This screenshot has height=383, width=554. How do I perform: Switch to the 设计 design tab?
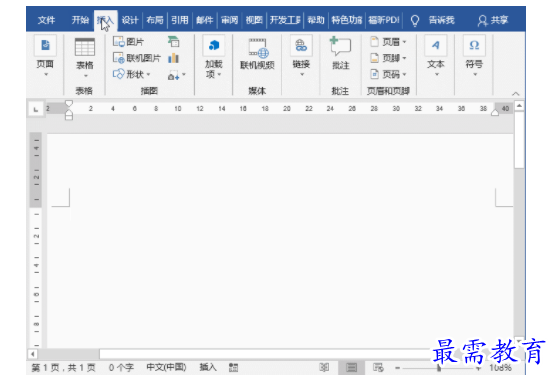tap(130, 20)
